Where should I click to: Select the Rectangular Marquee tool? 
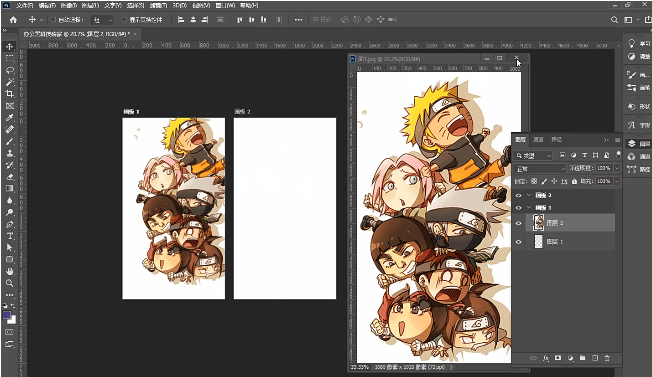10,59
